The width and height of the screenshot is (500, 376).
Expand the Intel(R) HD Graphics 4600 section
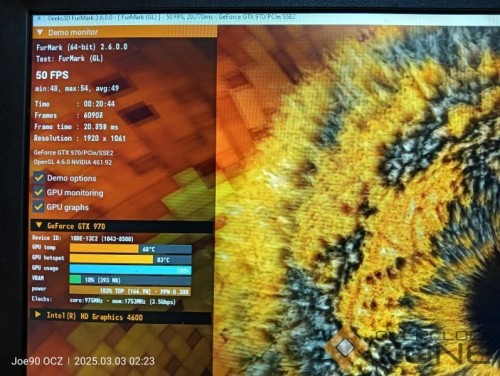38,314
